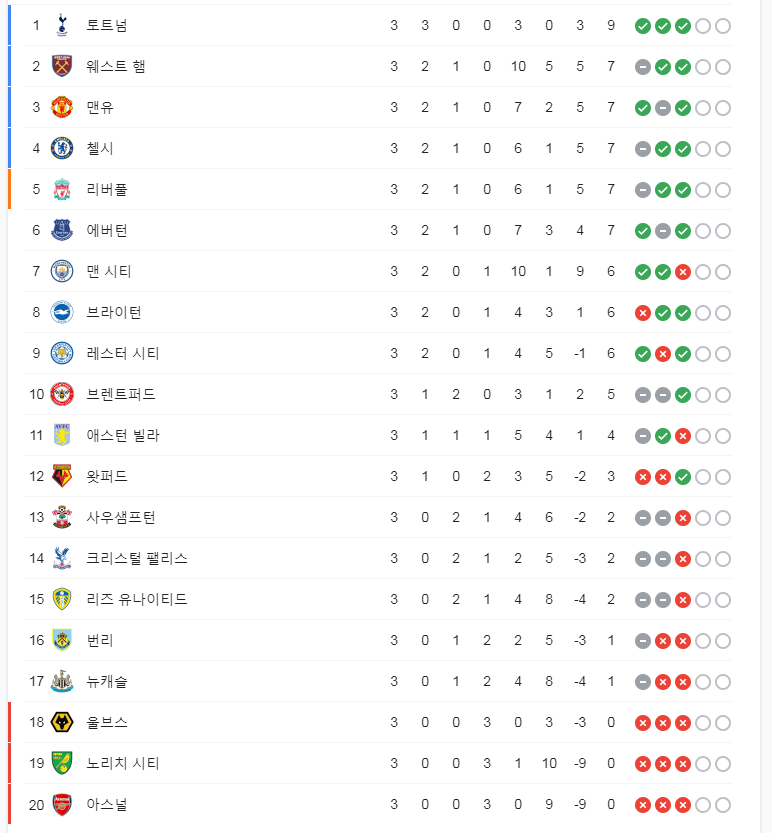This screenshot has width=772, height=833.
Task: Click 애스턴 빌라 team name
Action: 122,435
